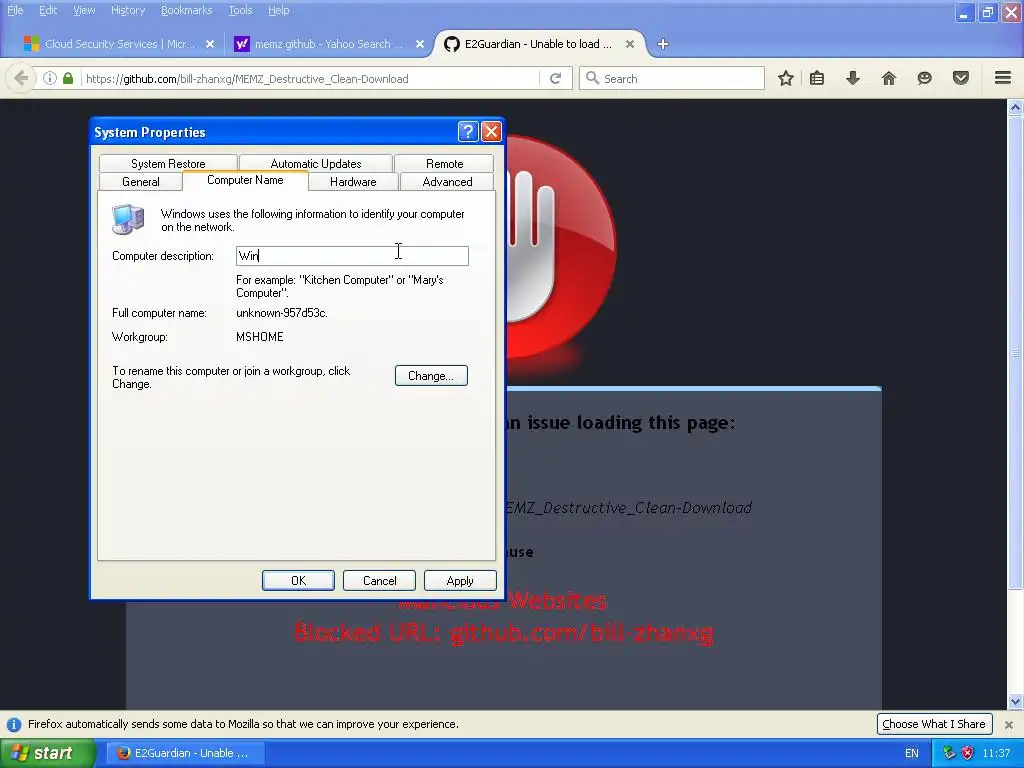Image resolution: width=1024 pixels, height=768 pixels.
Task: Open the Bookmarks menu
Action: (x=187, y=10)
